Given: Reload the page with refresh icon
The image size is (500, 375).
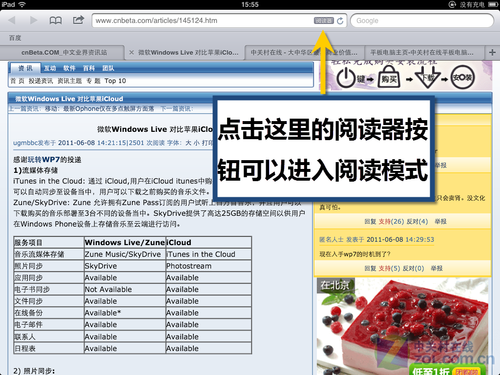Looking at the screenshot, I should pos(340,21).
